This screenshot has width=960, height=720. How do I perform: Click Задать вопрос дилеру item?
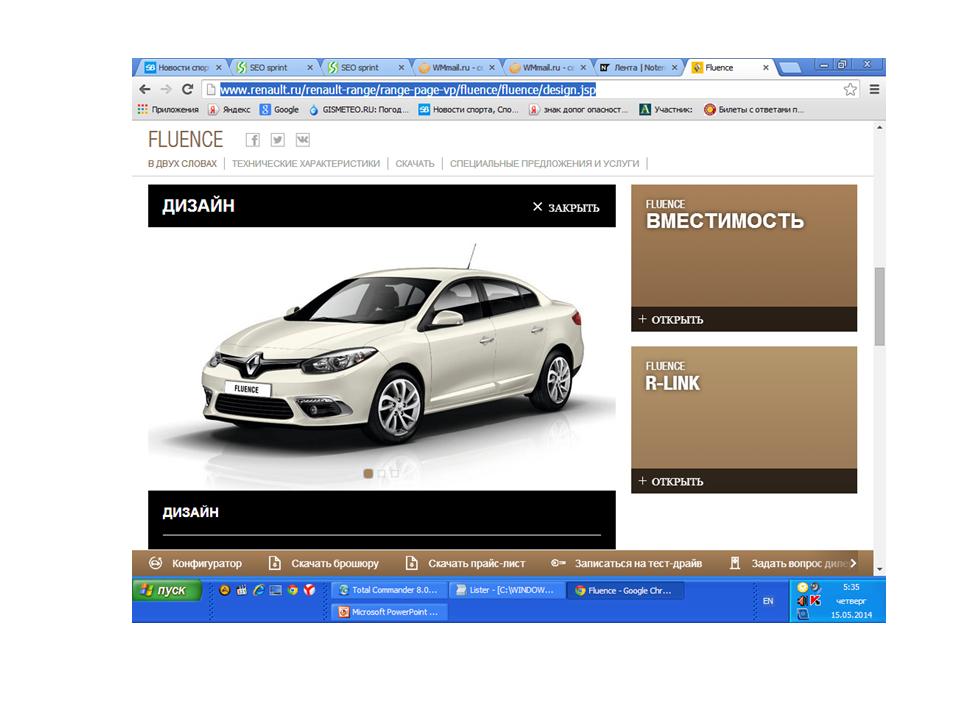(x=789, y=563)
